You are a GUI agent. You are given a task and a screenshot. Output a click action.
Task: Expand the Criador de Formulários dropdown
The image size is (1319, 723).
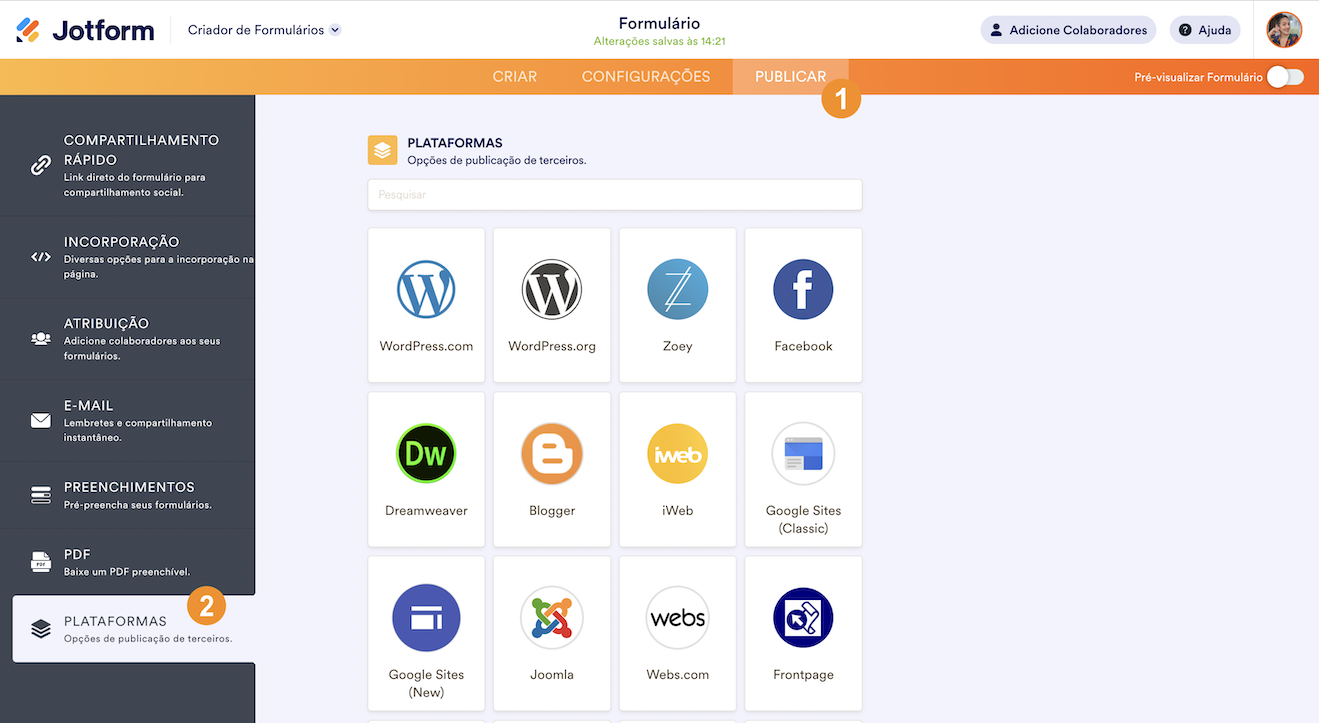(x=265, y=30)
